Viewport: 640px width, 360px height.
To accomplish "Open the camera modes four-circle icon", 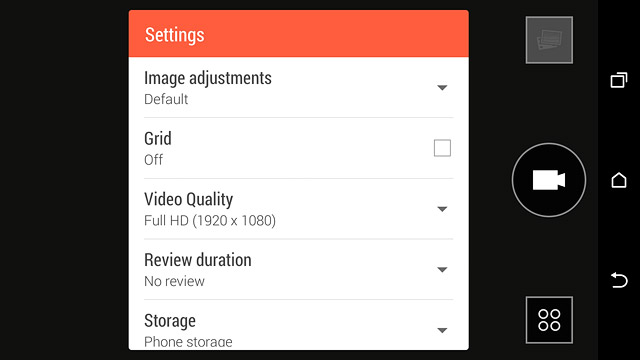I will 549,320.
